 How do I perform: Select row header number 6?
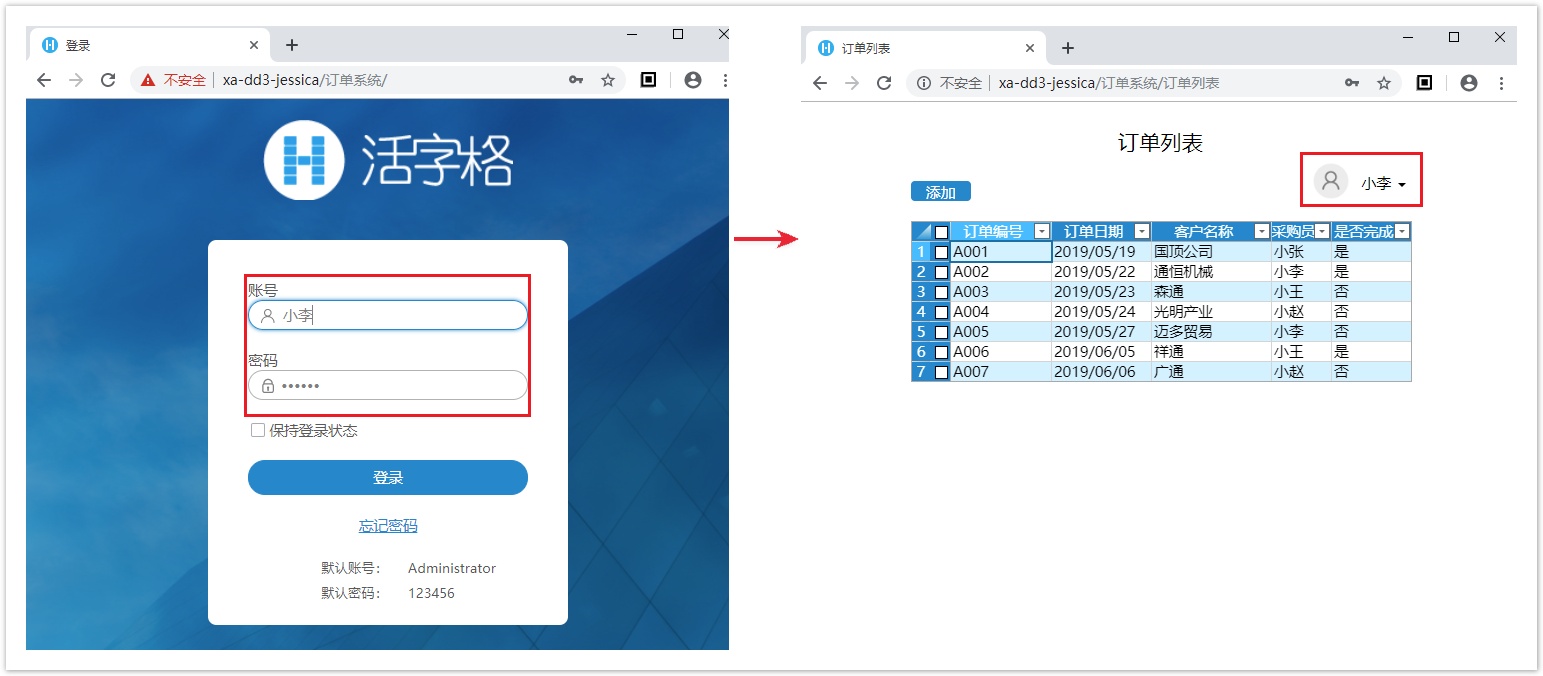(922, 352)
